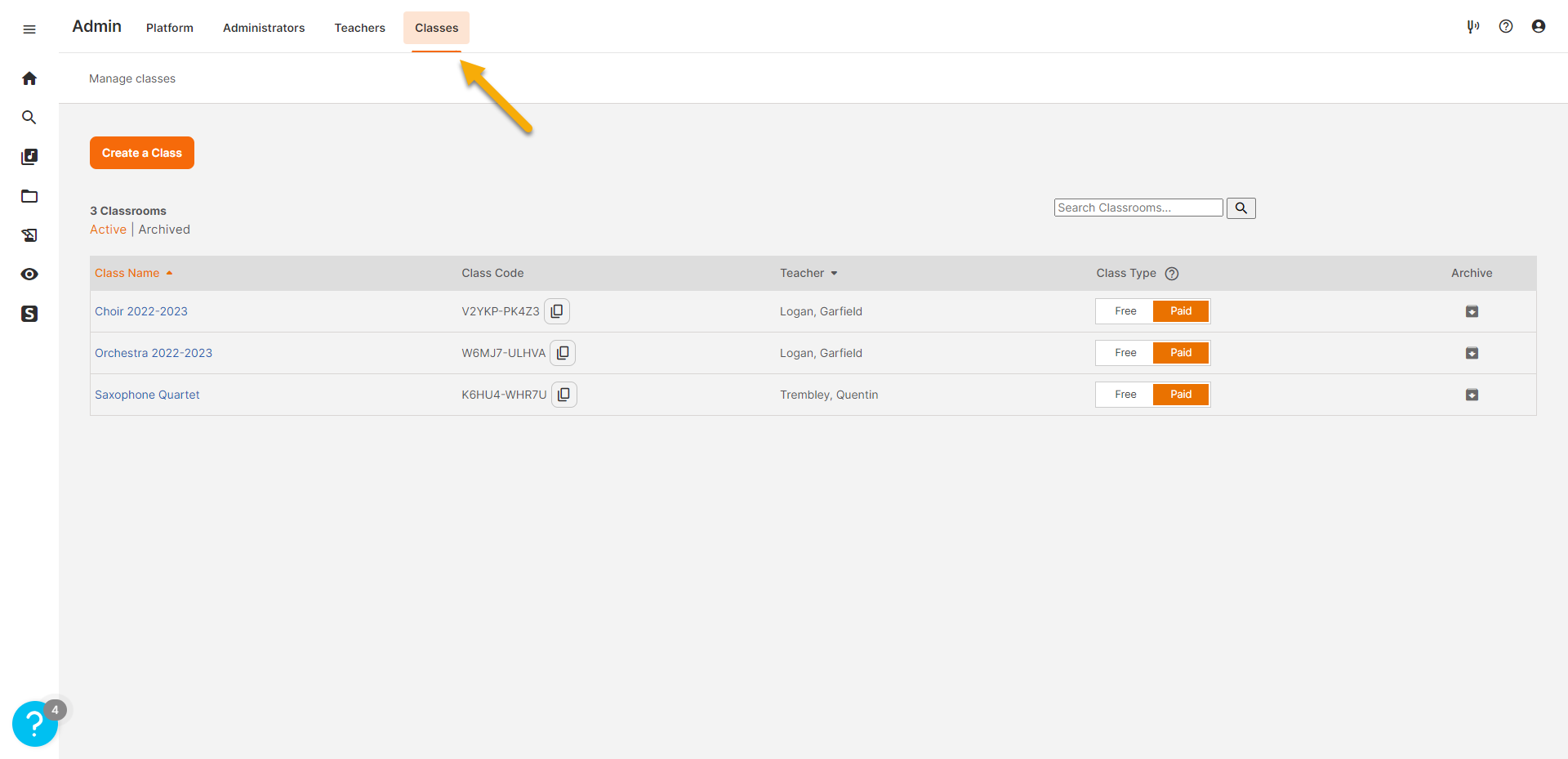Set Orchestra 2022-2023 to Free
Viewport: 1568px width, 759px height.
point(1125,353)
